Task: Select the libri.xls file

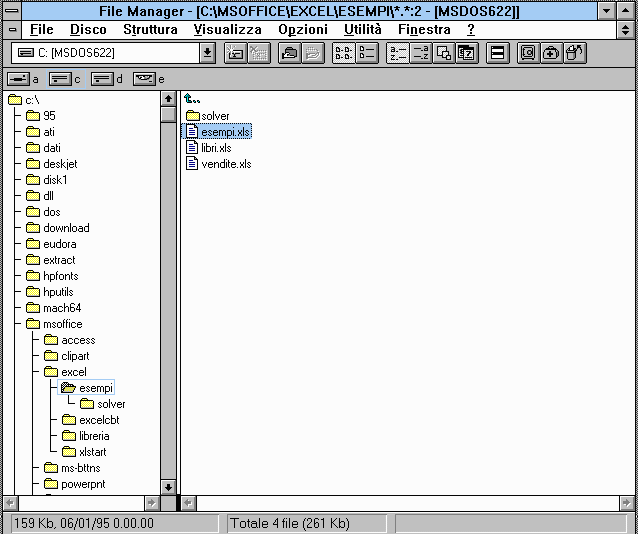Action: (215, 148)
